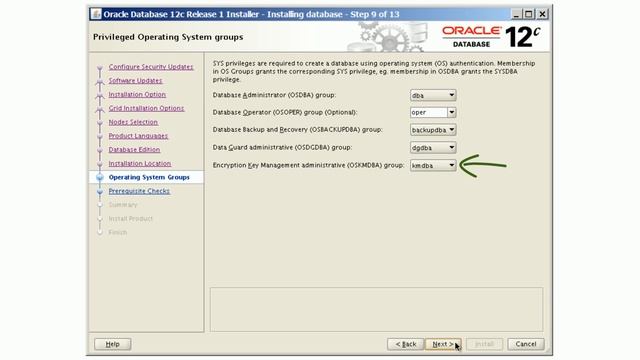Click the Next button
Image resolution: width=640 pixels, height=360 pixels.
pos(443,344)
